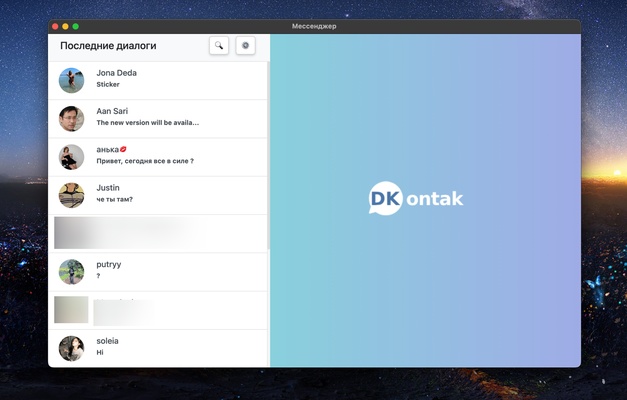627x400 pixels.
Task: Click аныка's avatar picture
Action: (x=72, y=157)
